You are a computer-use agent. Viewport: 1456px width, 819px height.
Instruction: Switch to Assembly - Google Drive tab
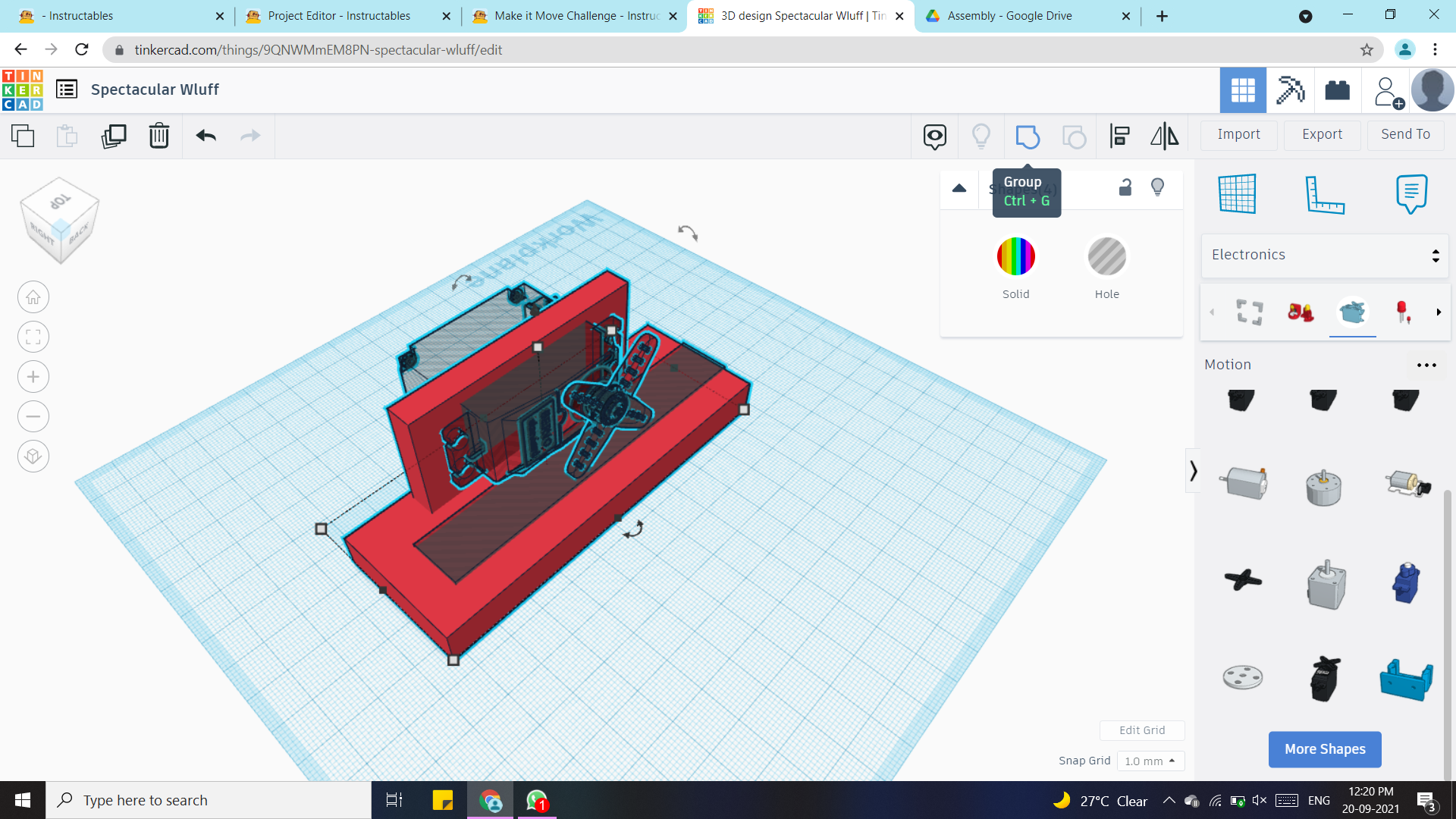[x=1009, y=16]
